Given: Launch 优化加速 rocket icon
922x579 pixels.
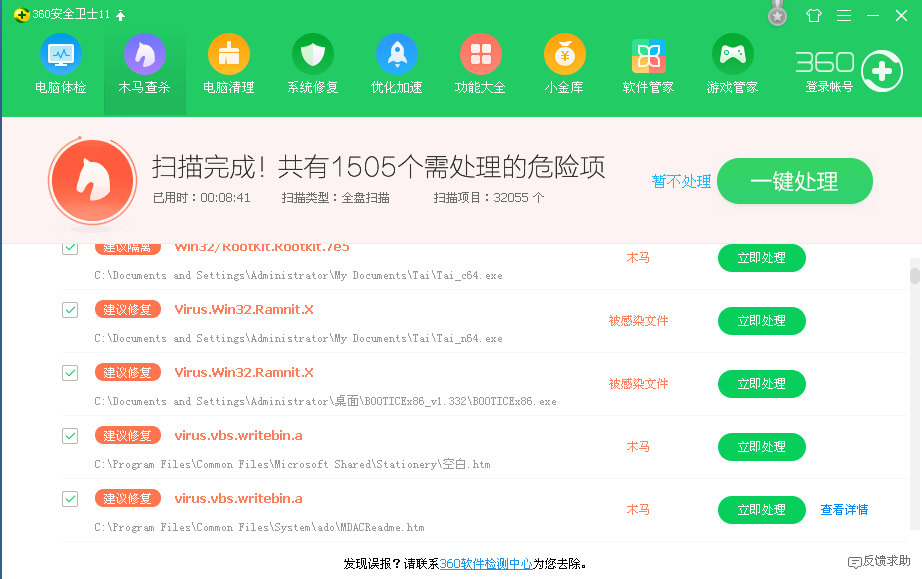Looking at the screenshot, I should [396, 54].
